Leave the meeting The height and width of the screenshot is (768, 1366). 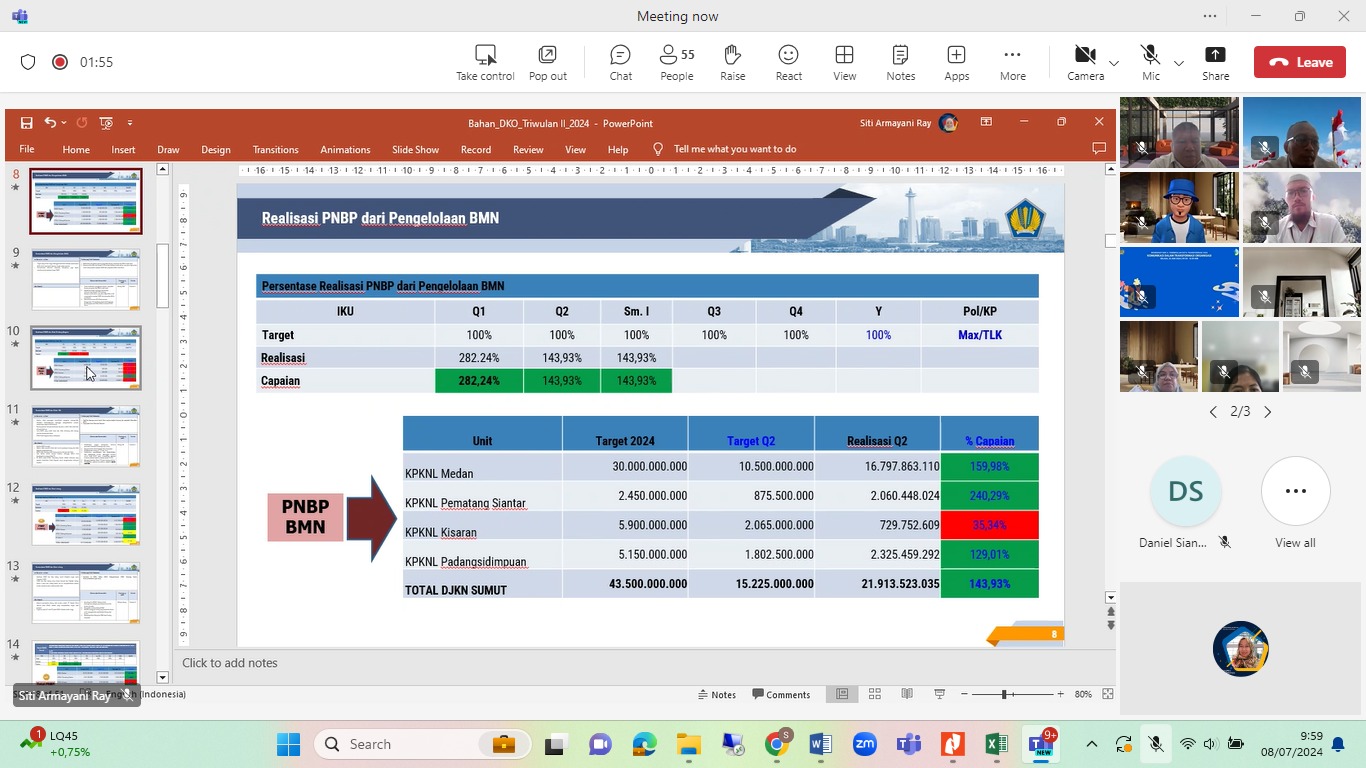1299,62
